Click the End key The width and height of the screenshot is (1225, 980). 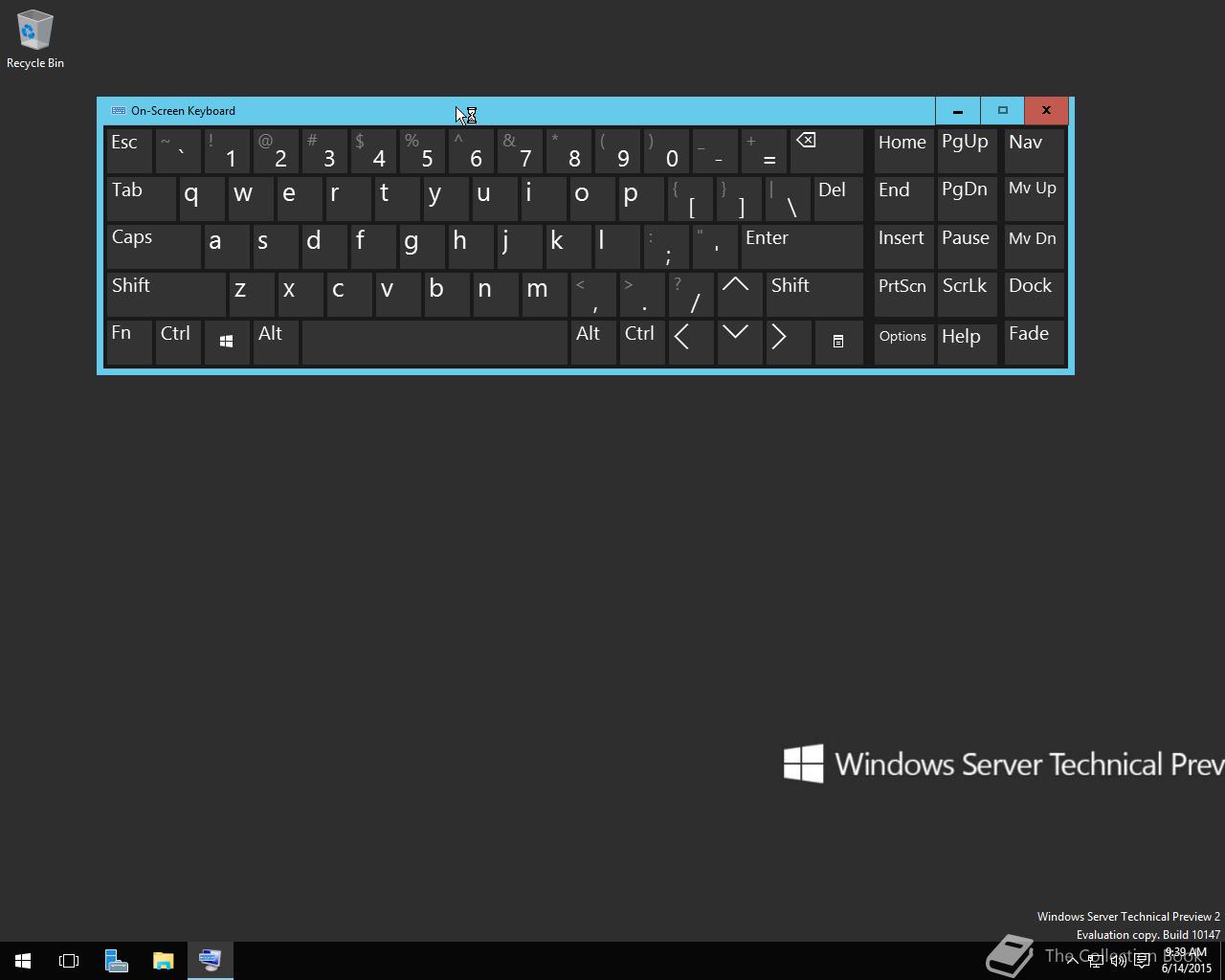[x=903, y=199]
